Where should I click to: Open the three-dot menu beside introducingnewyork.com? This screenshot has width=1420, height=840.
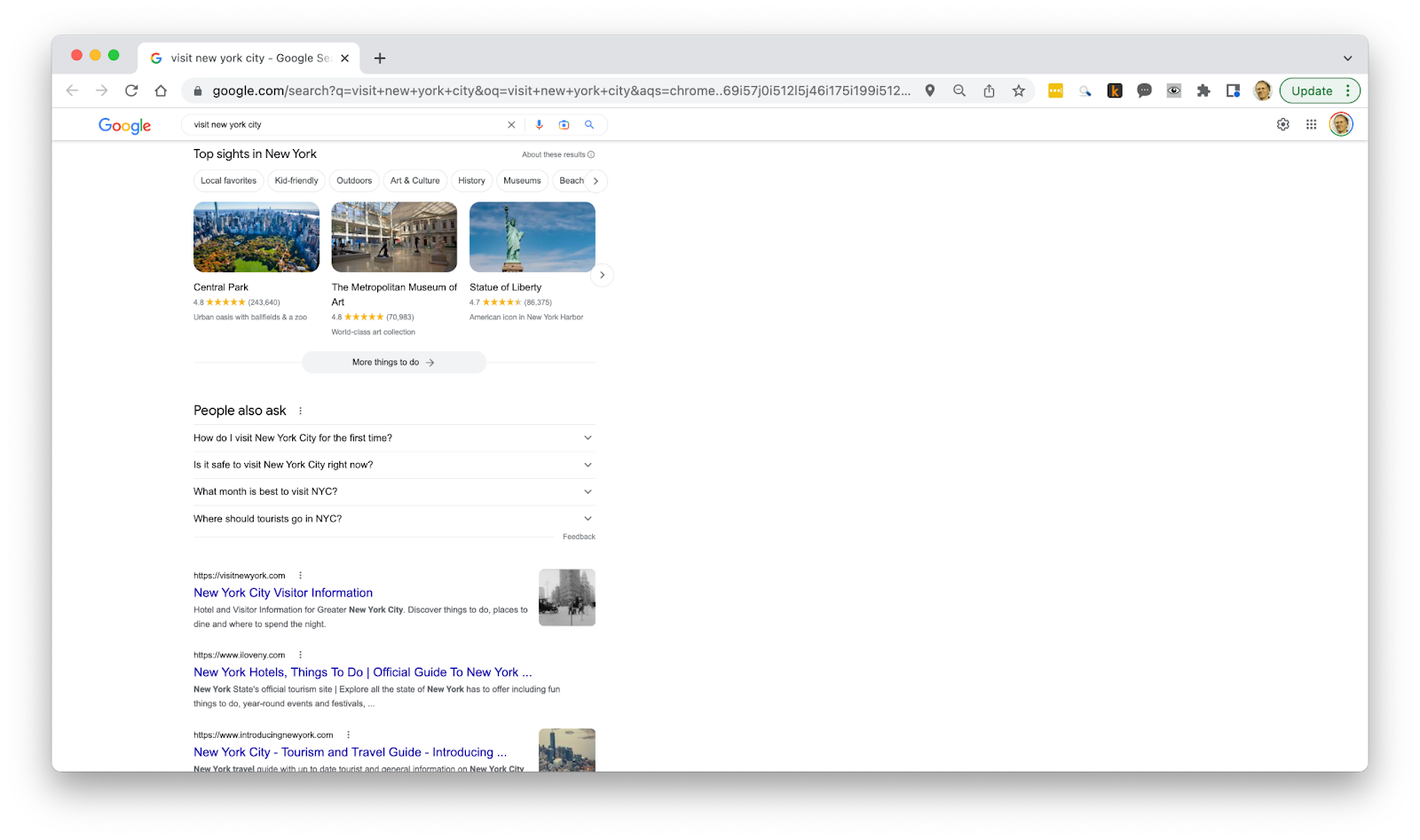(x=348, y=735)
